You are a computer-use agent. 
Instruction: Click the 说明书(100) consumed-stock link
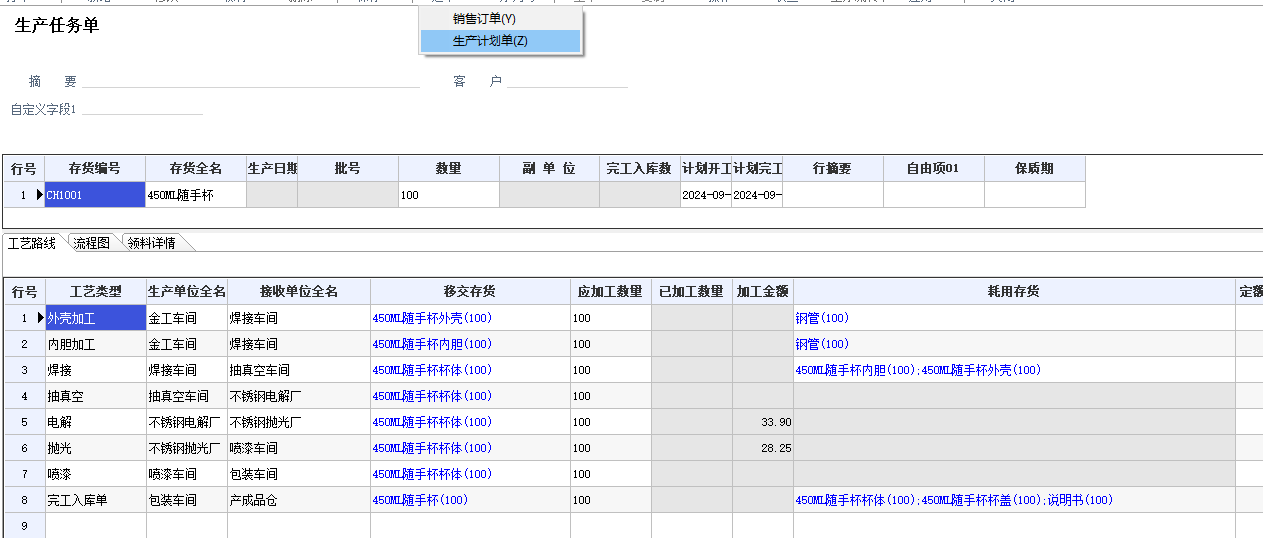click(x=1085, y=500)
